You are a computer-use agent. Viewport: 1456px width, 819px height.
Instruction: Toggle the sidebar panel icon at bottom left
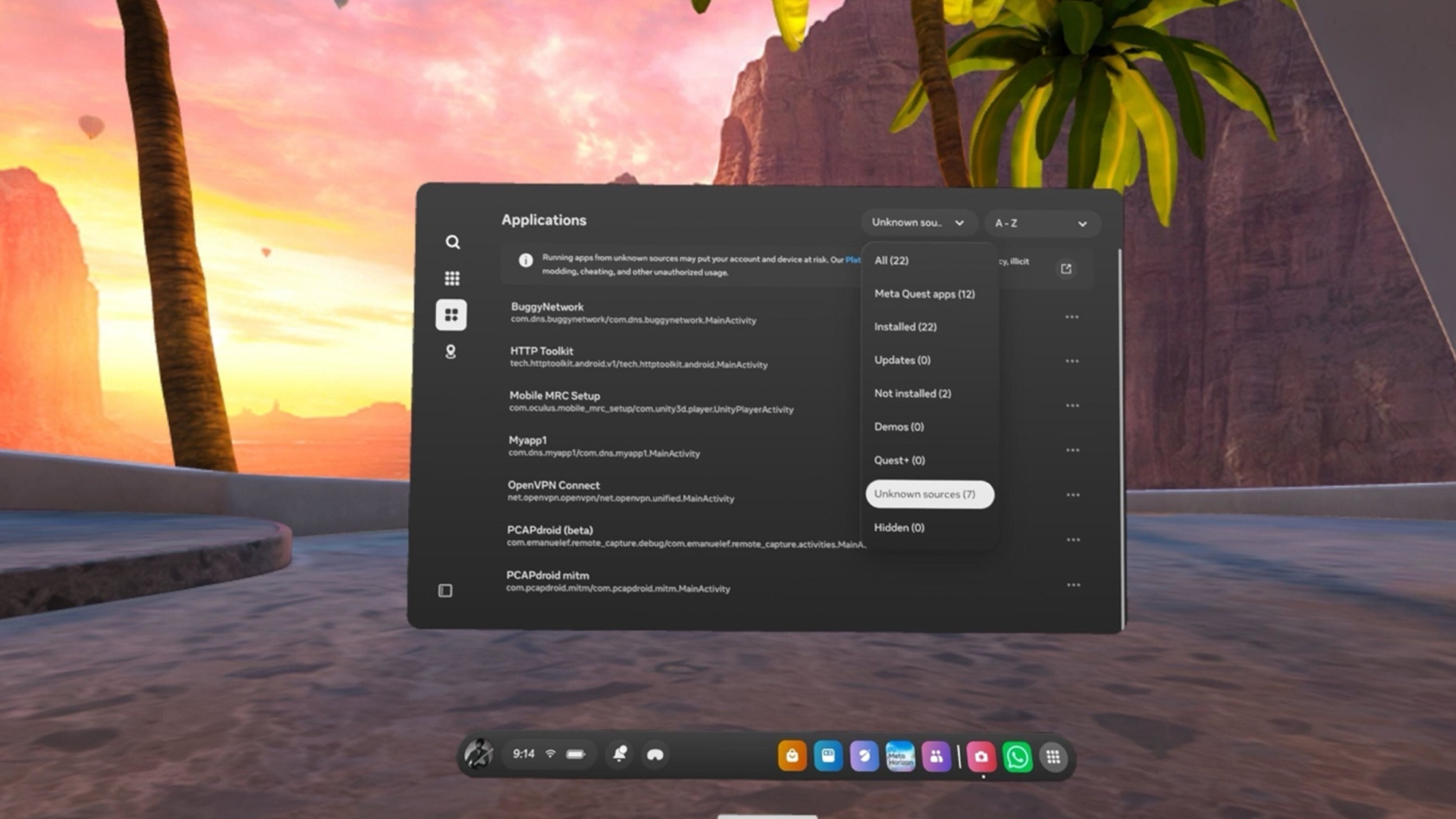point(445,591)
